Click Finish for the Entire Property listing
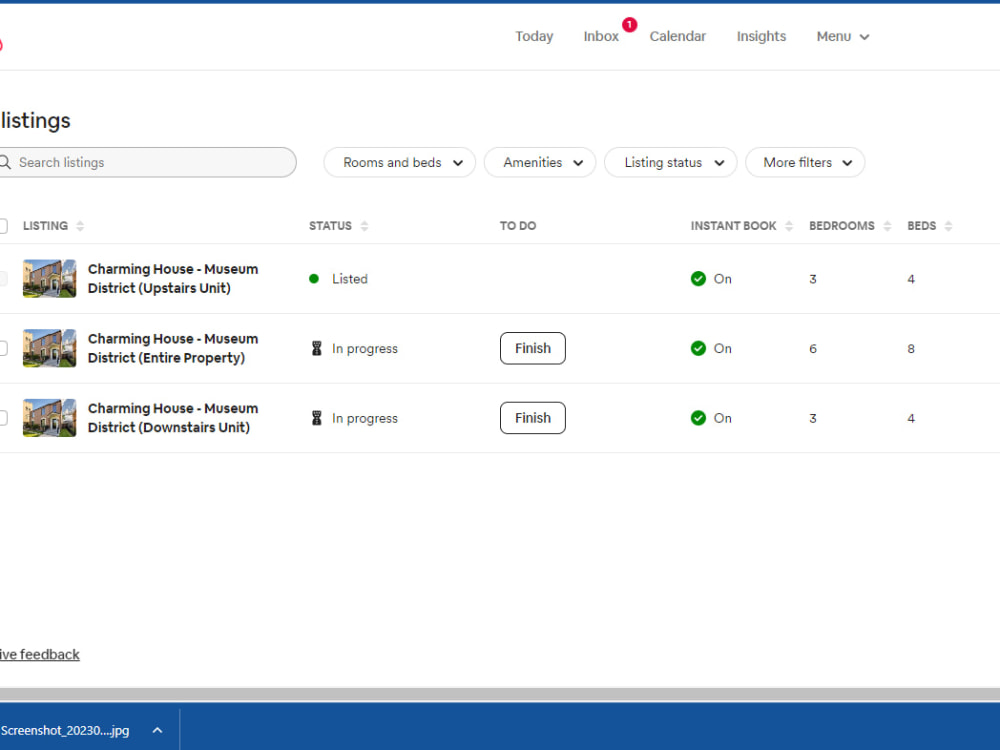The height and width of the screenshot is (750, 1000). pos(533,348)
